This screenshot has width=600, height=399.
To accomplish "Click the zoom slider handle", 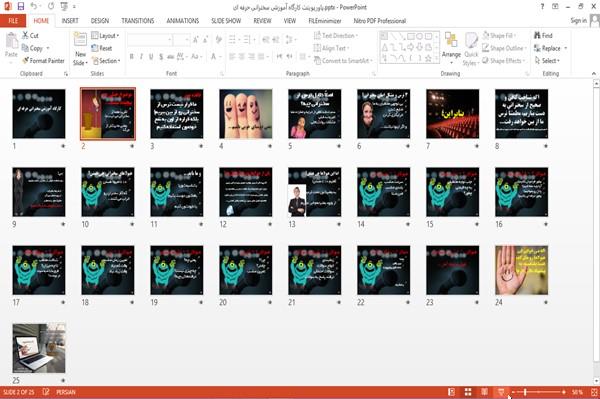I will click(x=525, y=392).
